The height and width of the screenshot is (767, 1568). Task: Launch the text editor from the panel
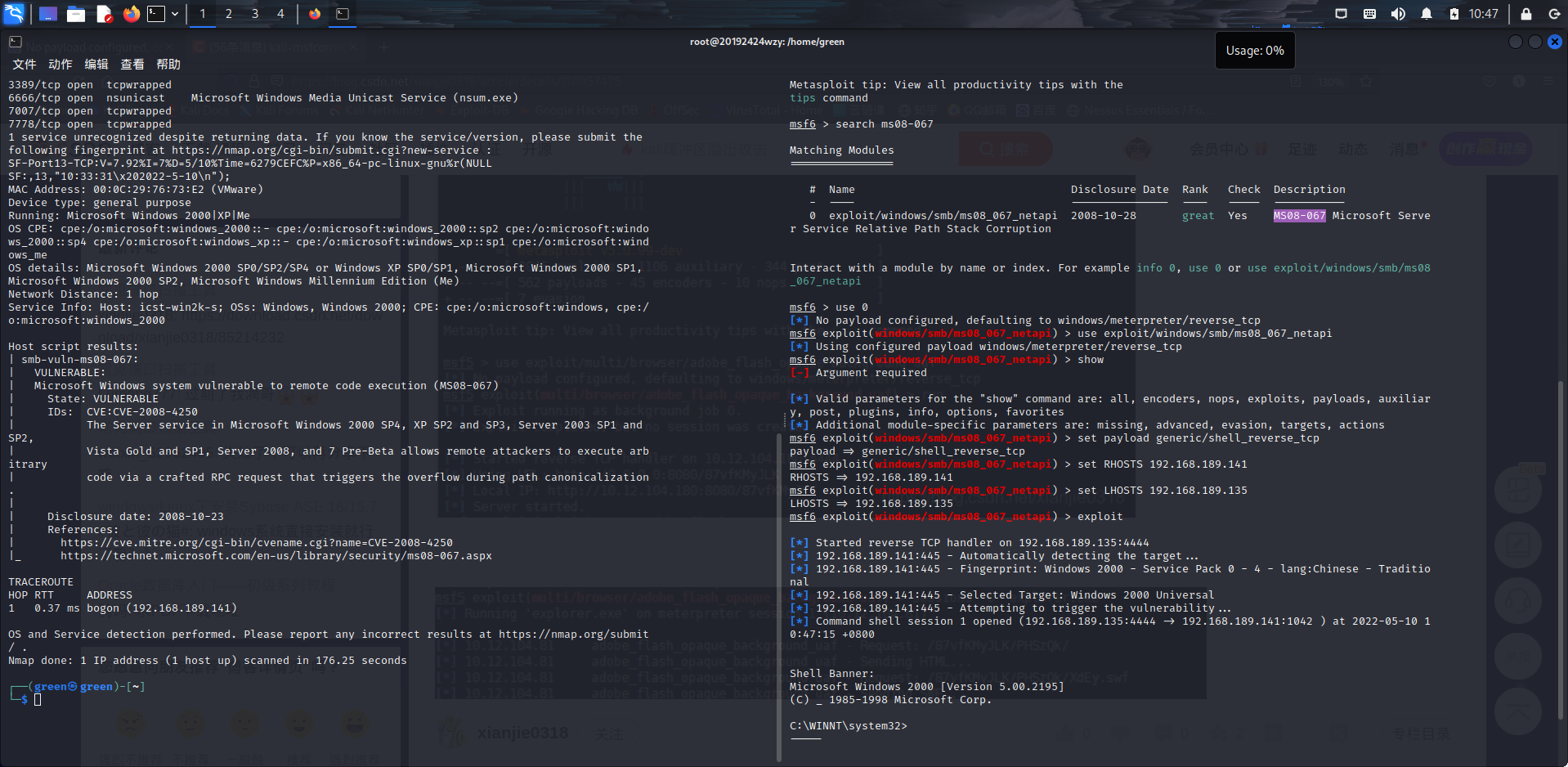(104, 14)
